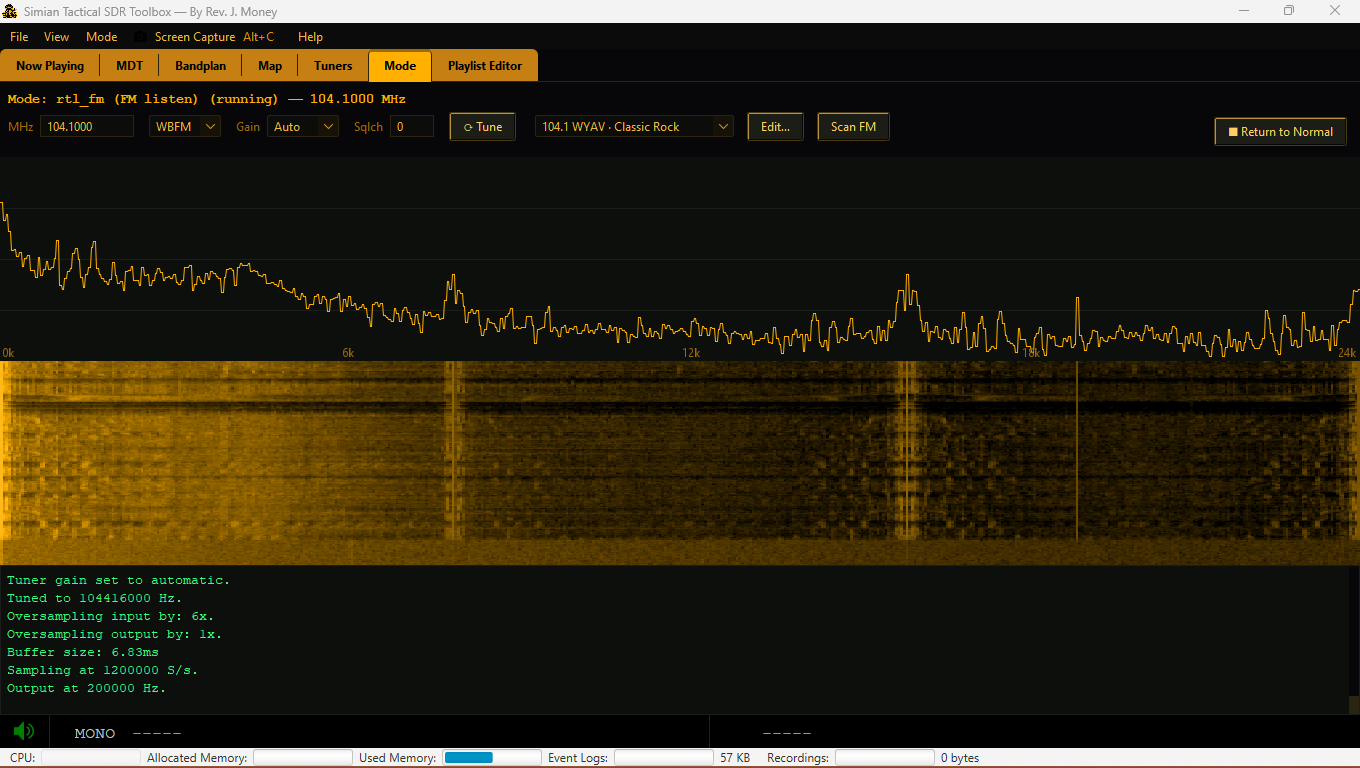The image size is (1360, 768).
Task: Click the MONO audio indicator text
Action: (95, 734)
